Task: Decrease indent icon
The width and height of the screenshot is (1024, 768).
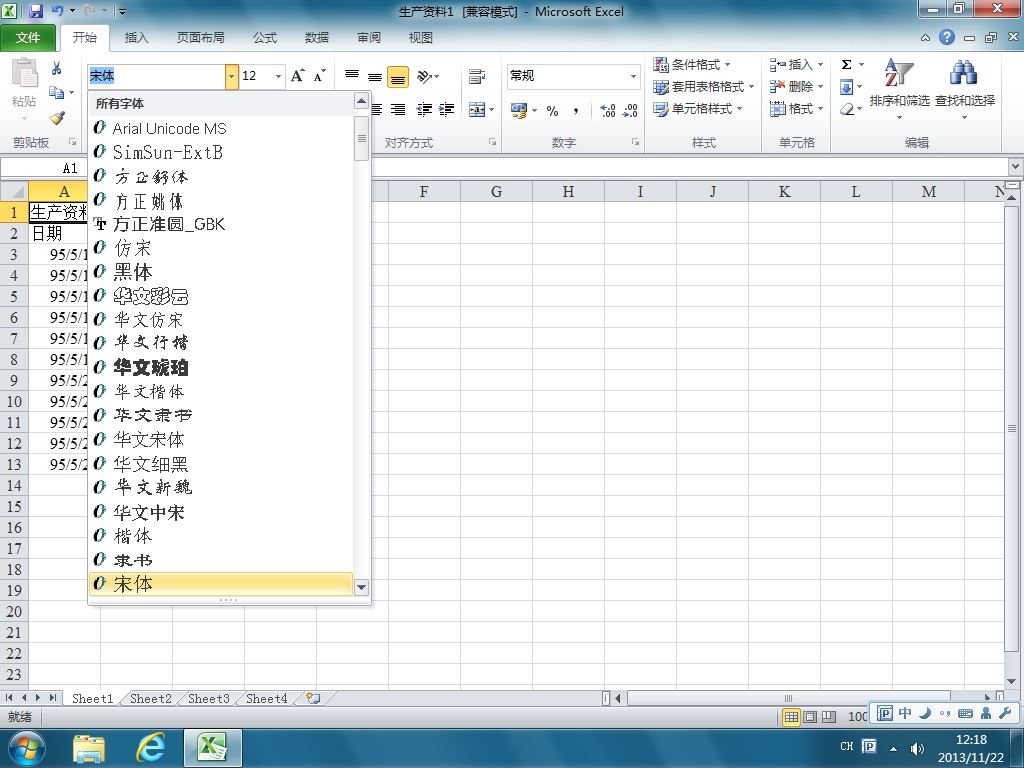Action: tap(424, 110)
